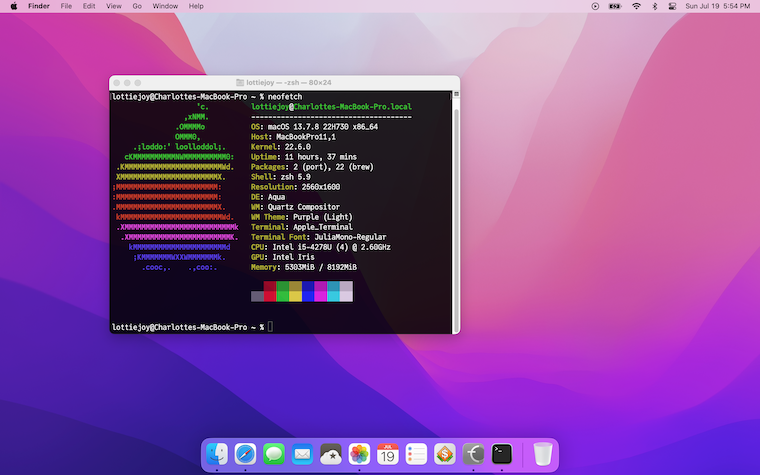Click the bright yellow swatch in neofetch palette

[x=295, y=296]
